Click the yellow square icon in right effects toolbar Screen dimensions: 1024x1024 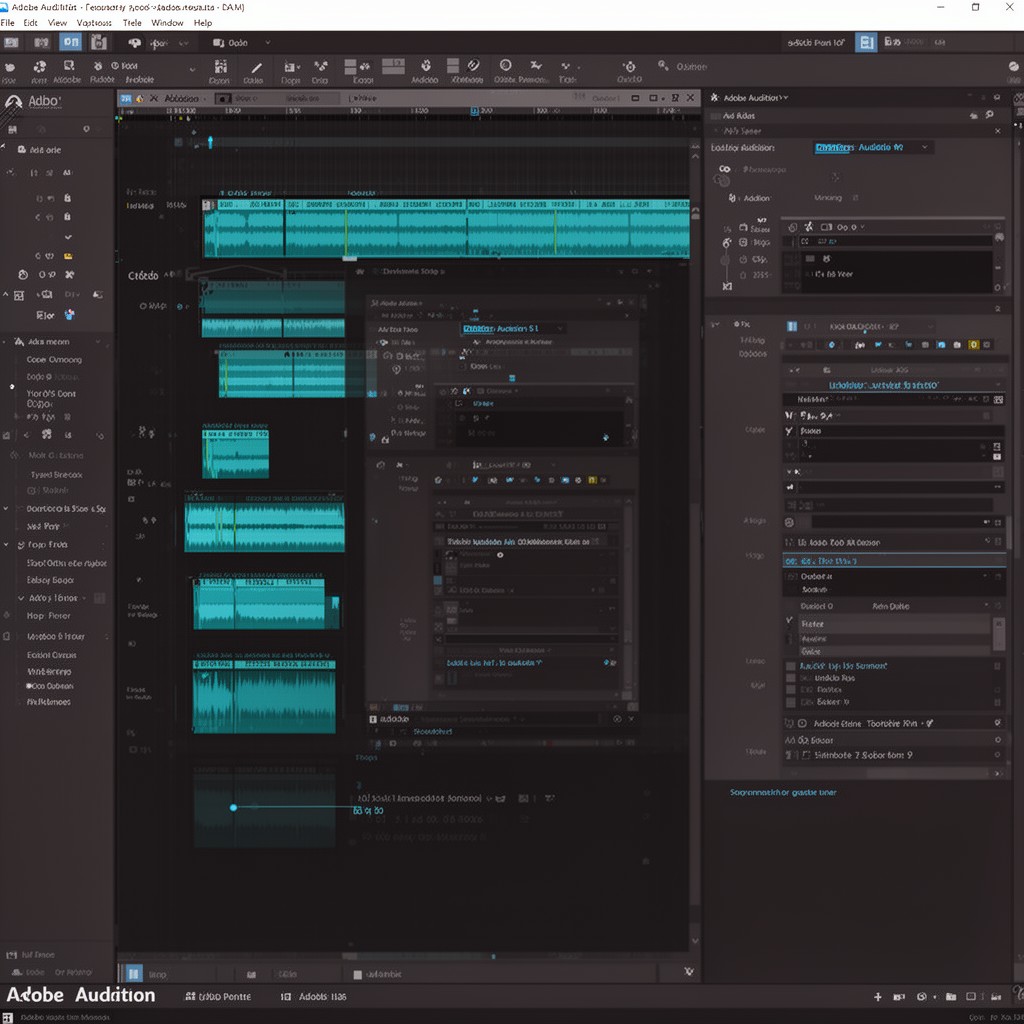click(x=974, y=345)
